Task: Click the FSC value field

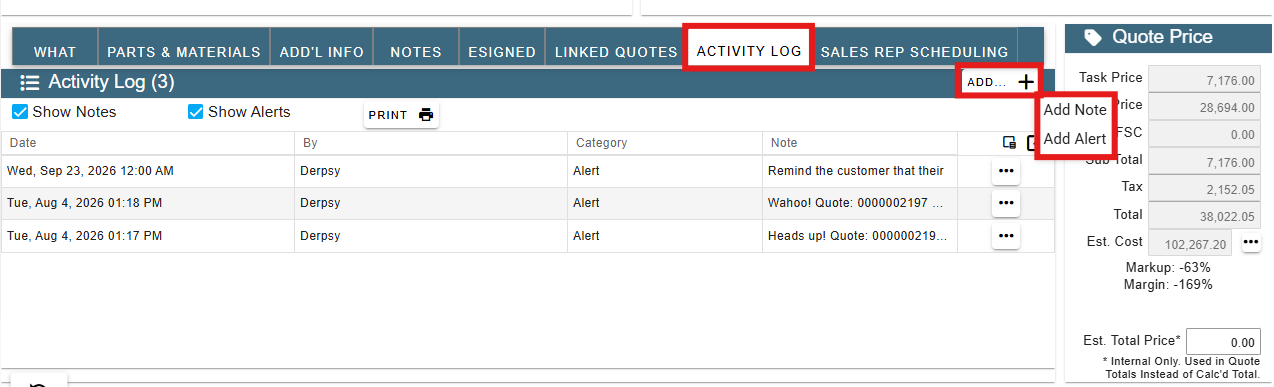Action: pos(1204,134)
